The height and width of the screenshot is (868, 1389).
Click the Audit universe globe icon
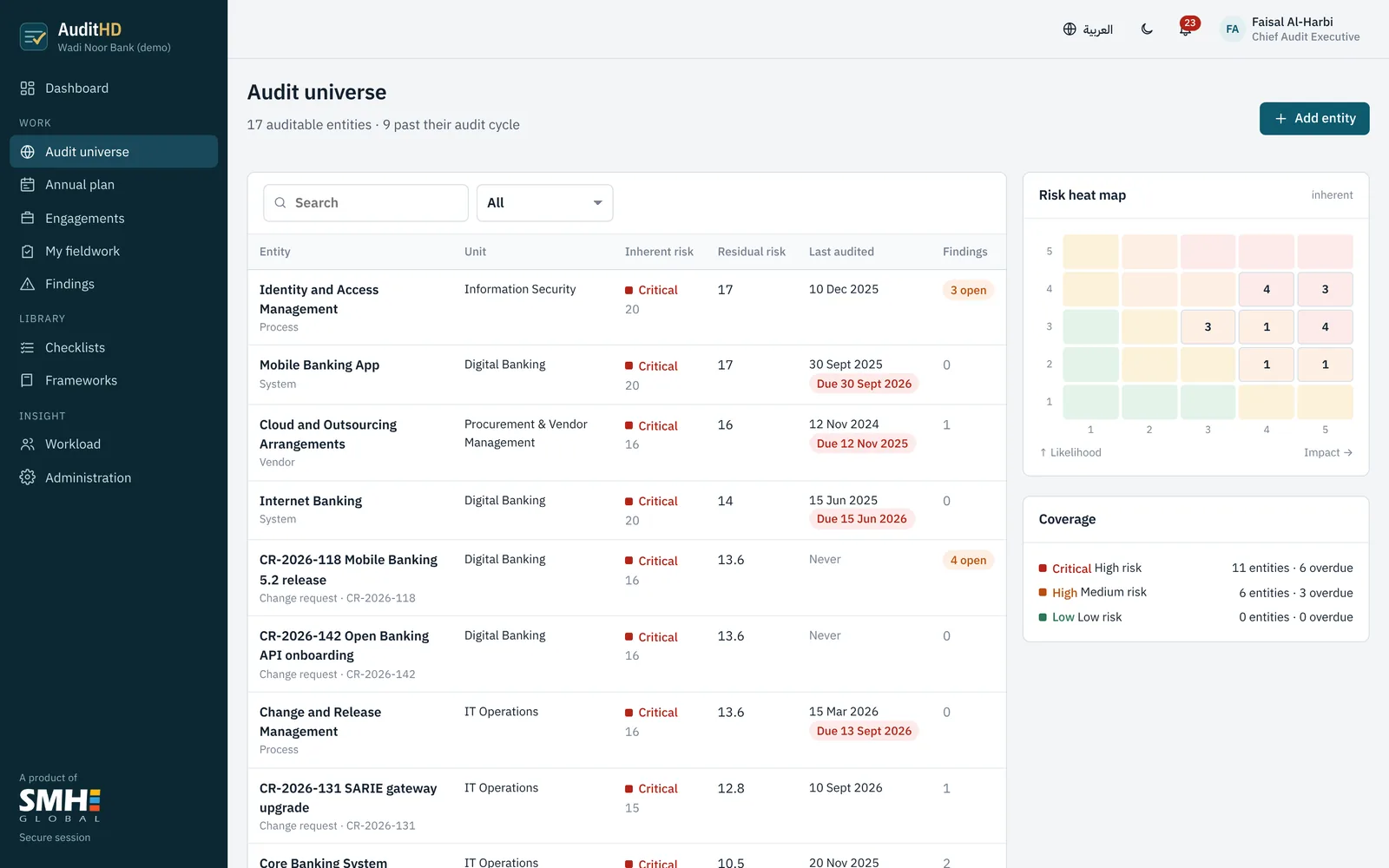coord(28,152)
